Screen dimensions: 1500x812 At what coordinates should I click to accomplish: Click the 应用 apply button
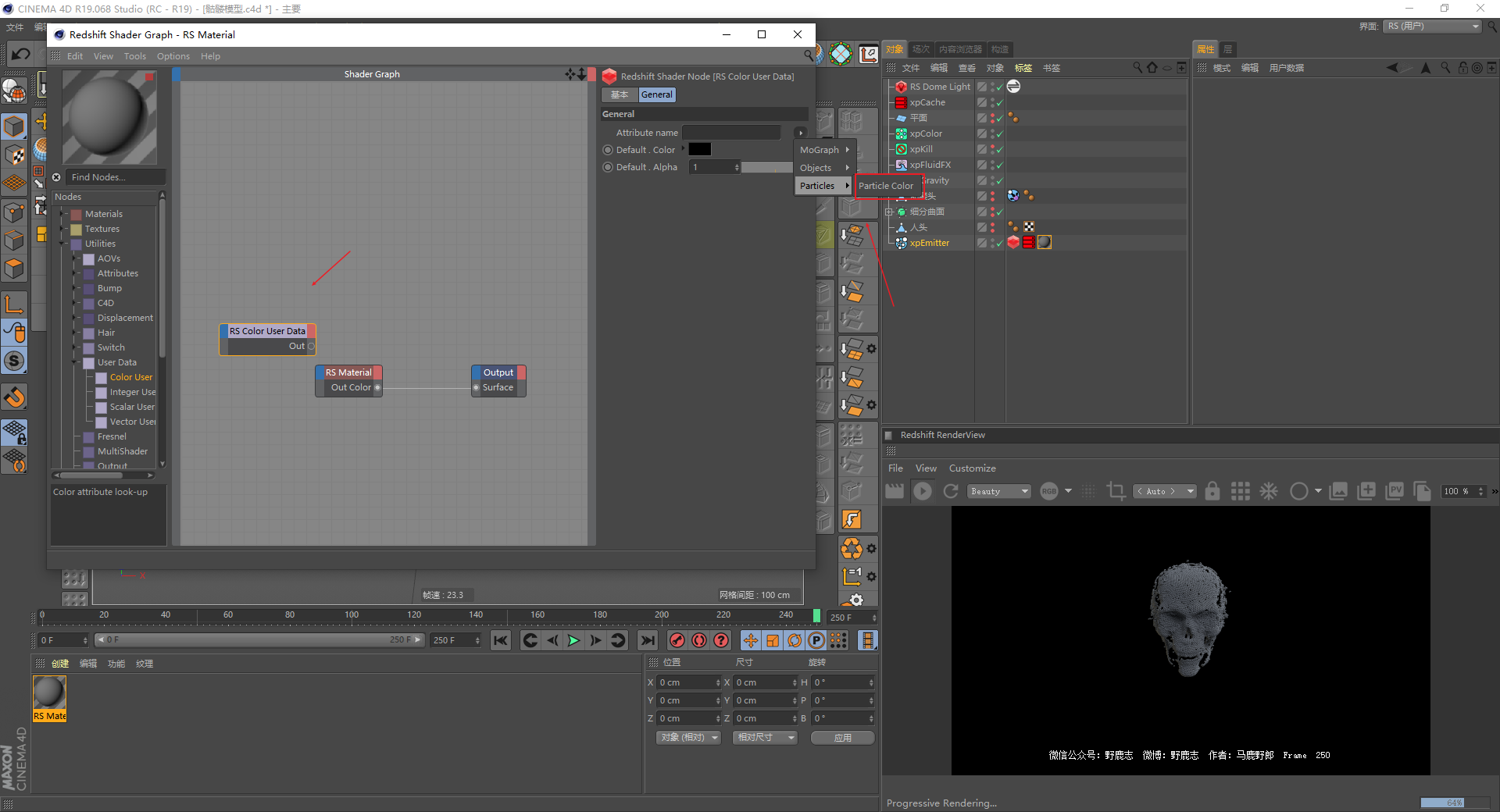[x=842, y=737]
